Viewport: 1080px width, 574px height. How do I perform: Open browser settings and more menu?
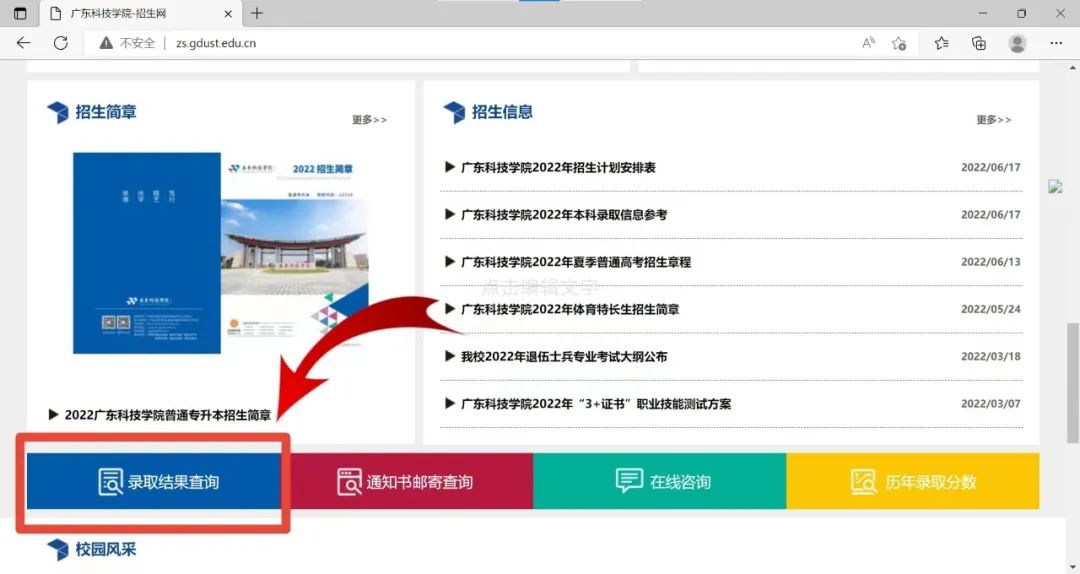coord(1056,43)
